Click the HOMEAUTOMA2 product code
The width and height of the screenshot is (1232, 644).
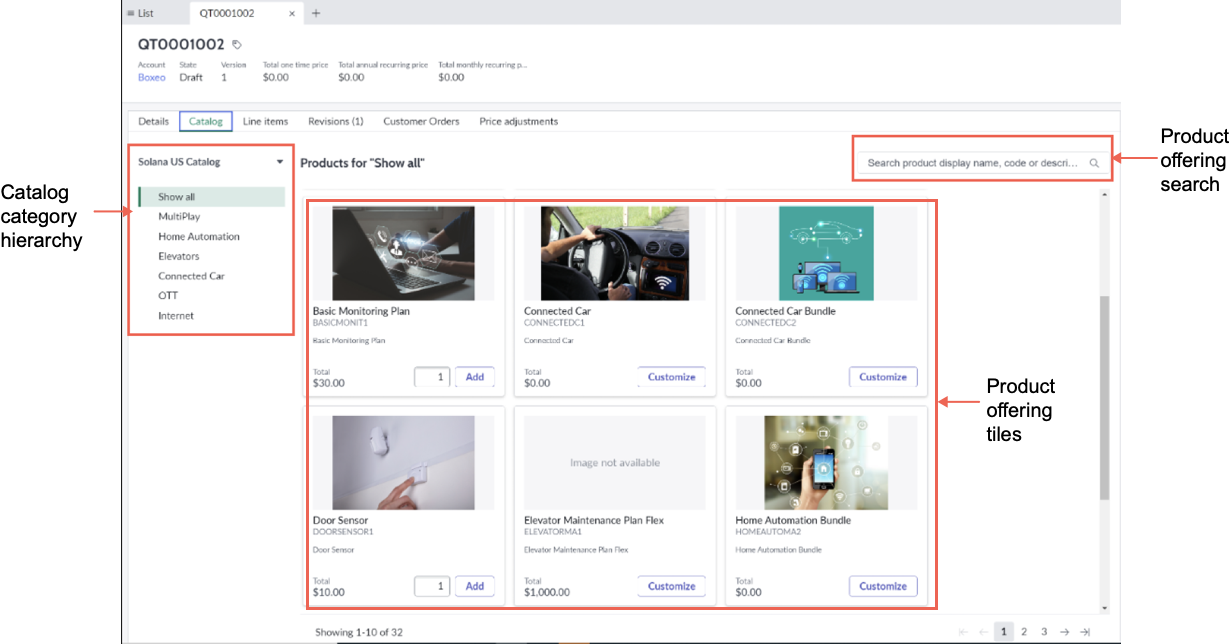coord(768,531)
